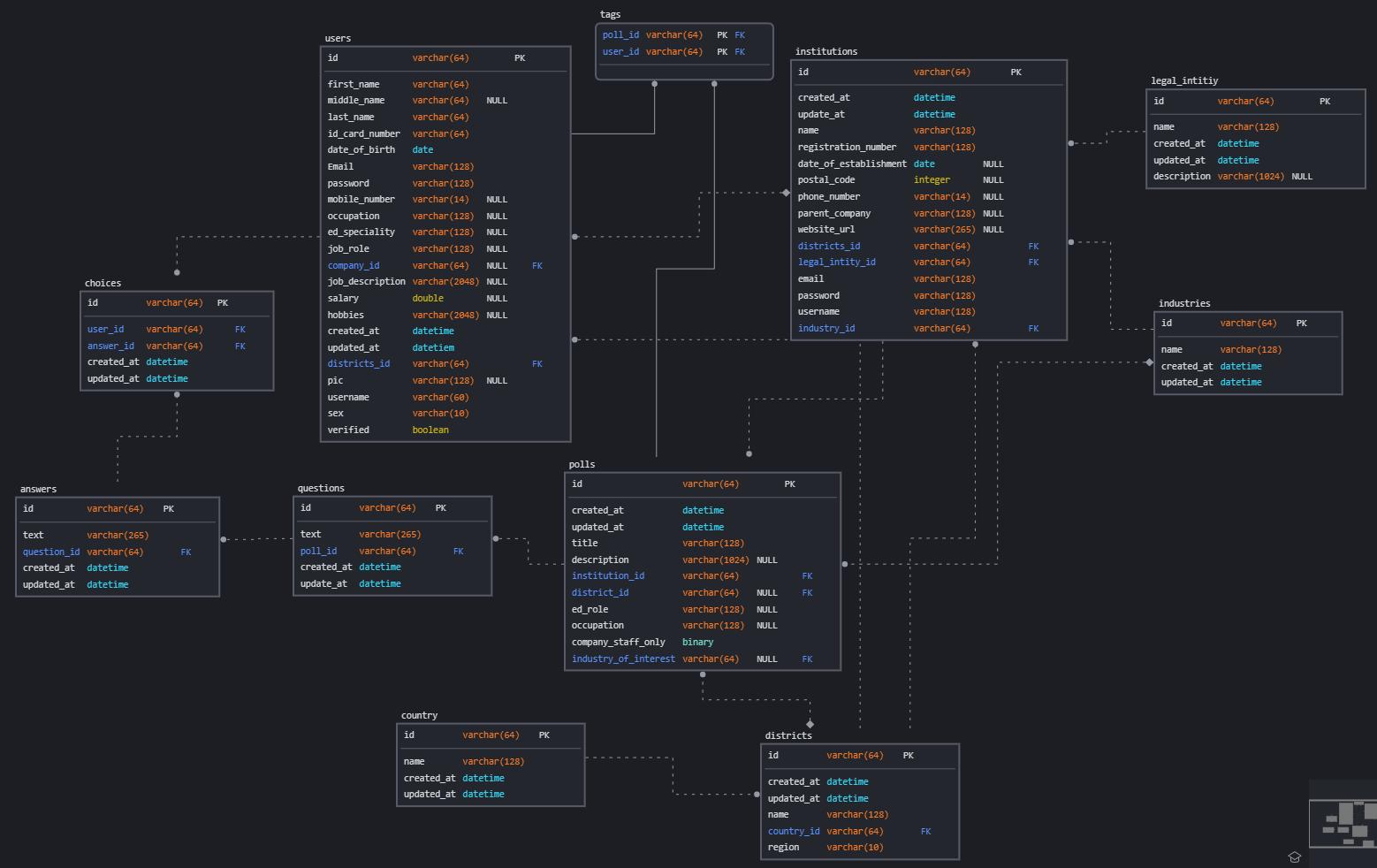1377x868 pixels.
Task: Click institution_id foreign key in polls
Action: tap(703, 576)
